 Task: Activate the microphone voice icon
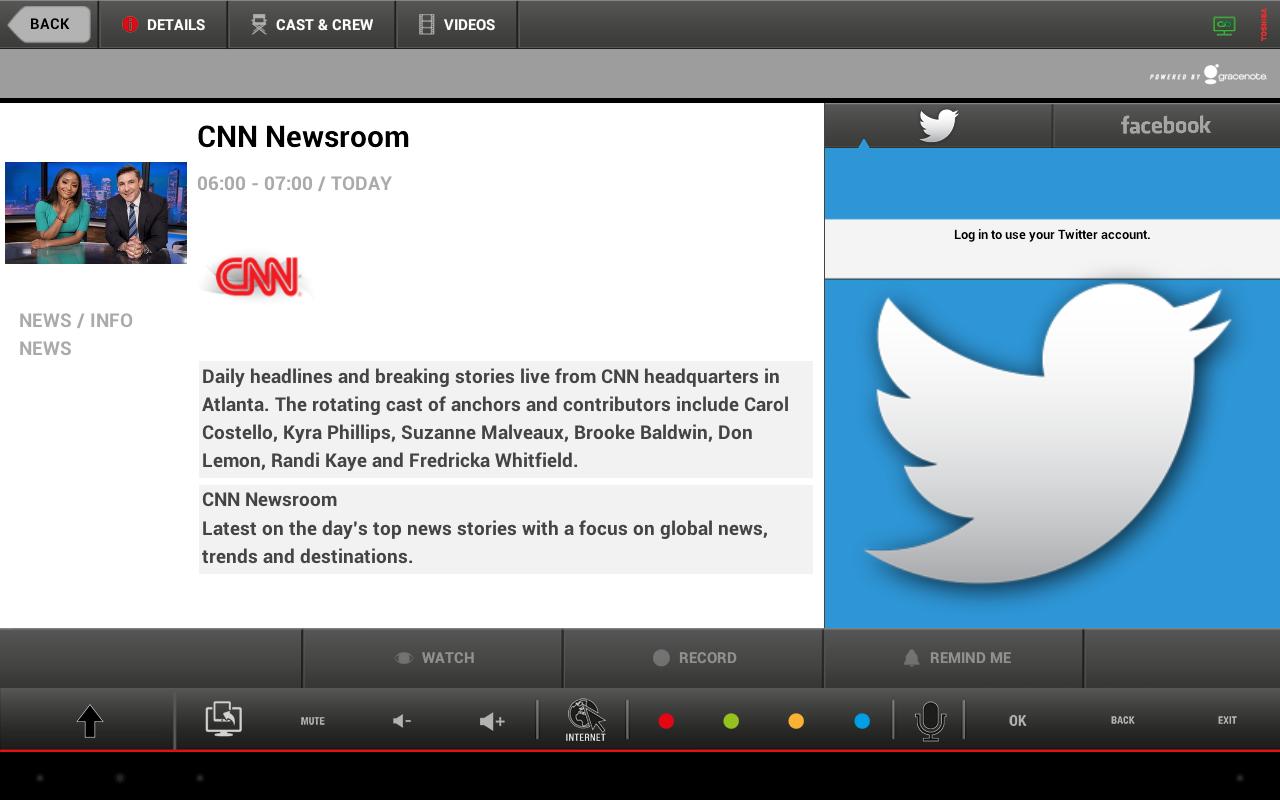tap(930, 721)
